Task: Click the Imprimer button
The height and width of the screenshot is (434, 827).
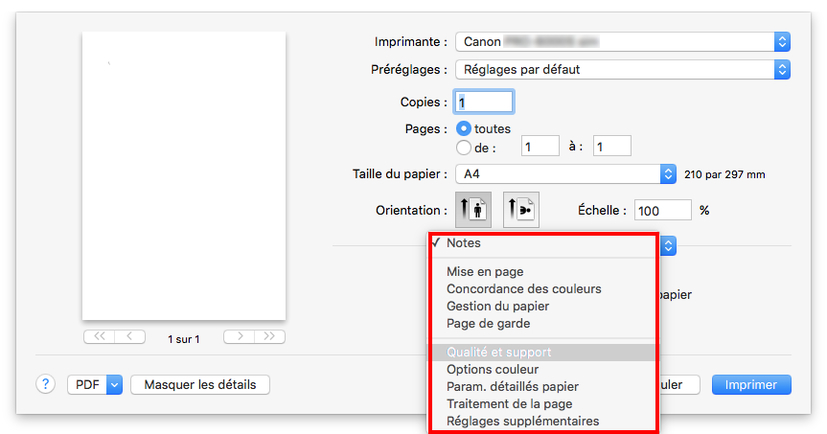Action: [x=751, y=384]
